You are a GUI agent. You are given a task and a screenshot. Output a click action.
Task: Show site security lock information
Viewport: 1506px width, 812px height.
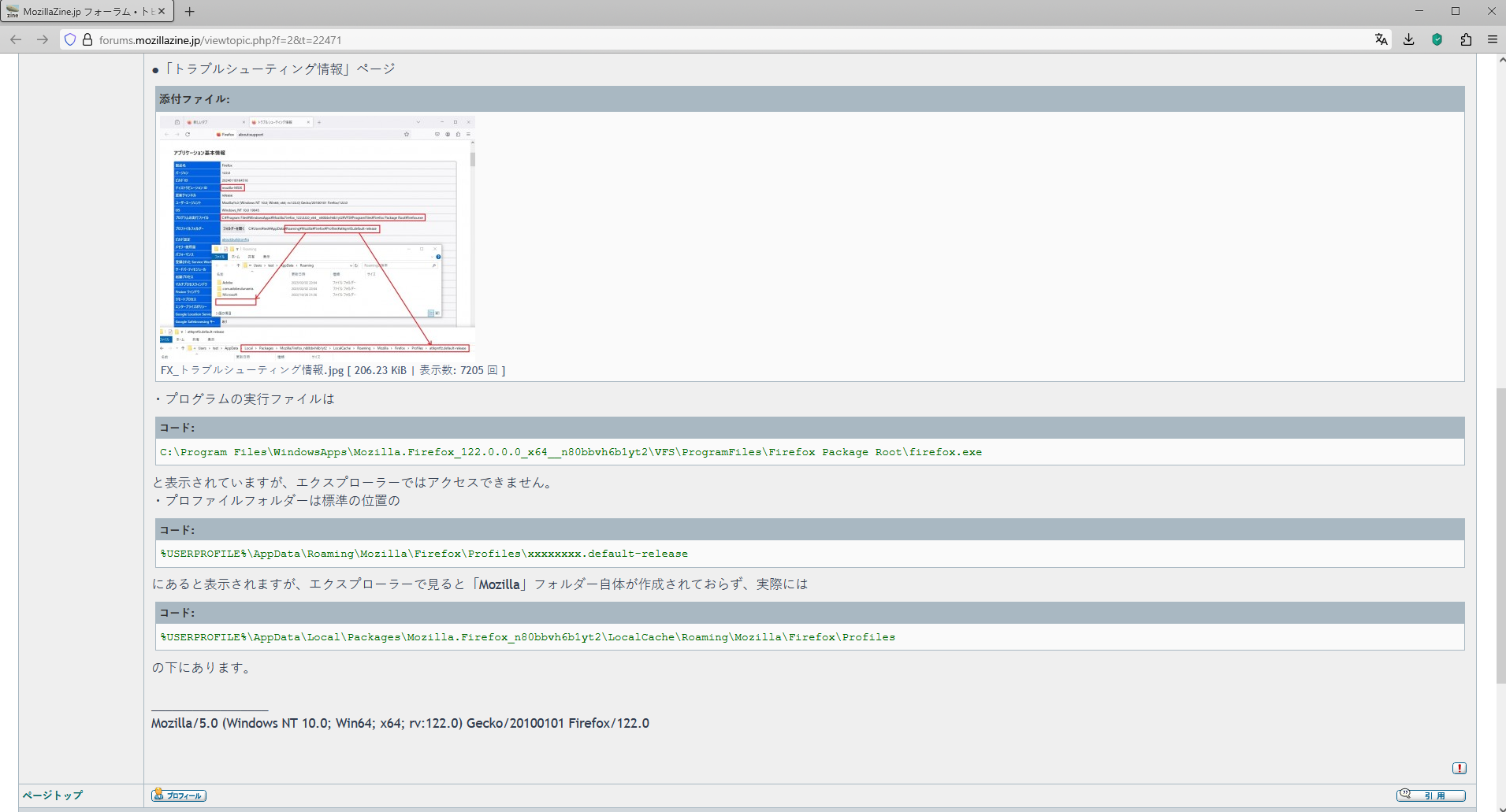[87, 39]
